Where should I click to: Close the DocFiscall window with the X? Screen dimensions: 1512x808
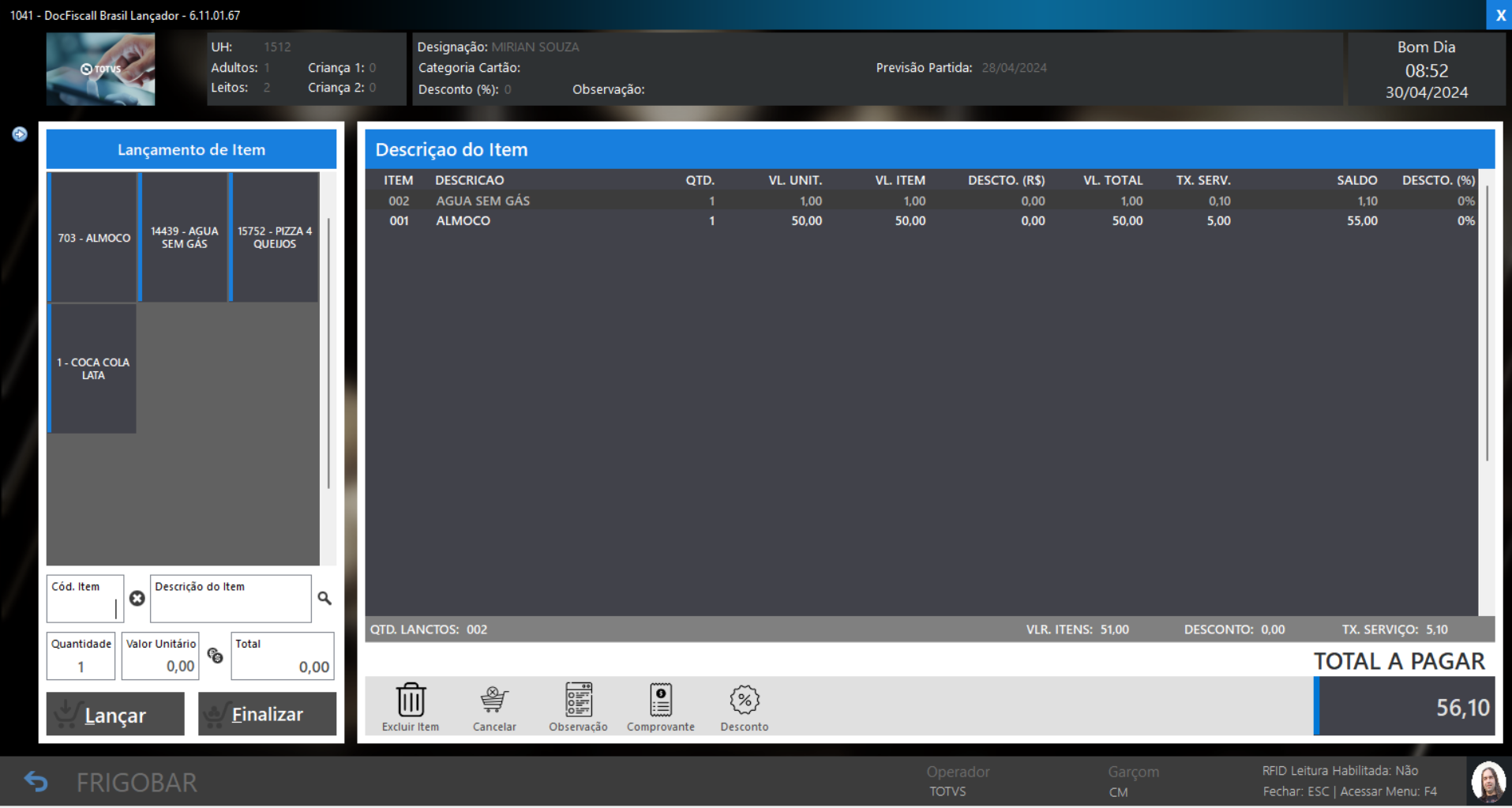tap(1499, 15)
